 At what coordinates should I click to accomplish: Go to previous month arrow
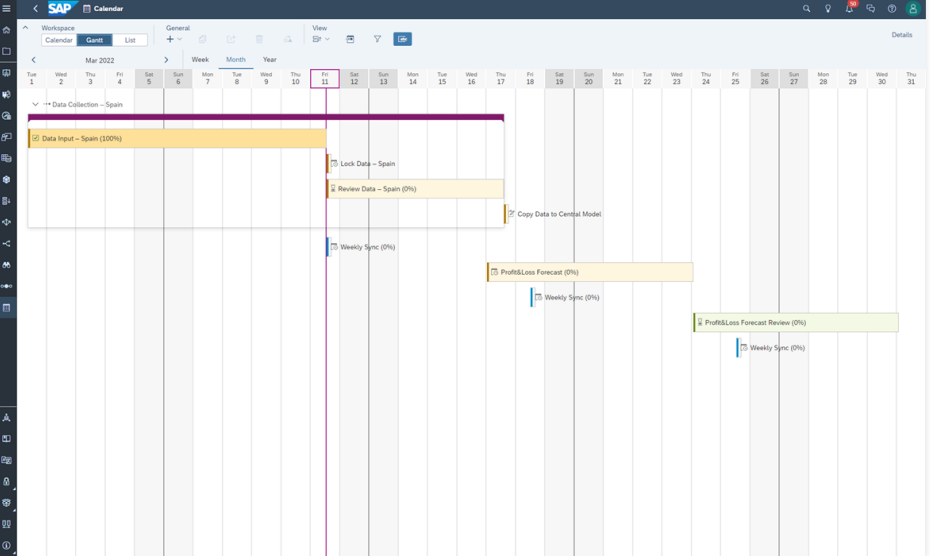pos(33,60)
